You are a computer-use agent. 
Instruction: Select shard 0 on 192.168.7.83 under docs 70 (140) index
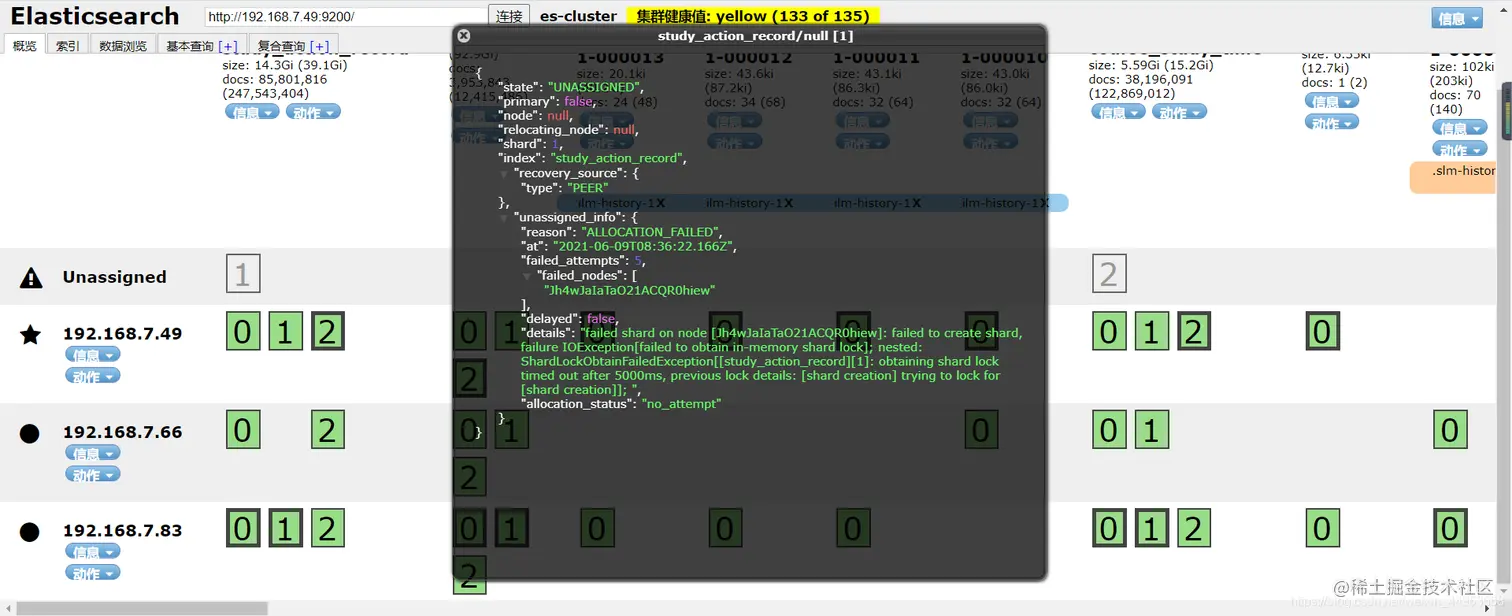[x=1450, y=528]
